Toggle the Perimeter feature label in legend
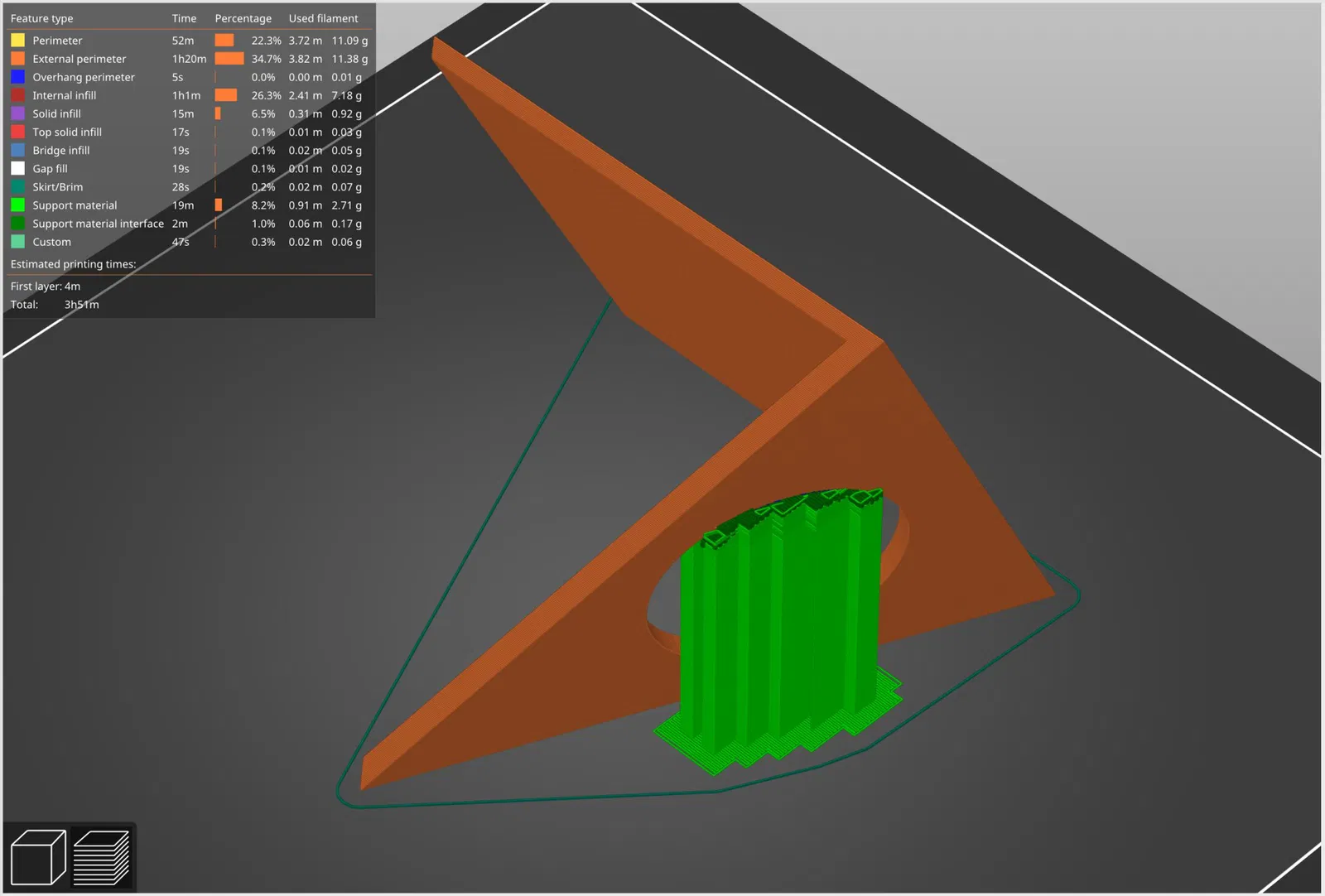 (57, 41)
